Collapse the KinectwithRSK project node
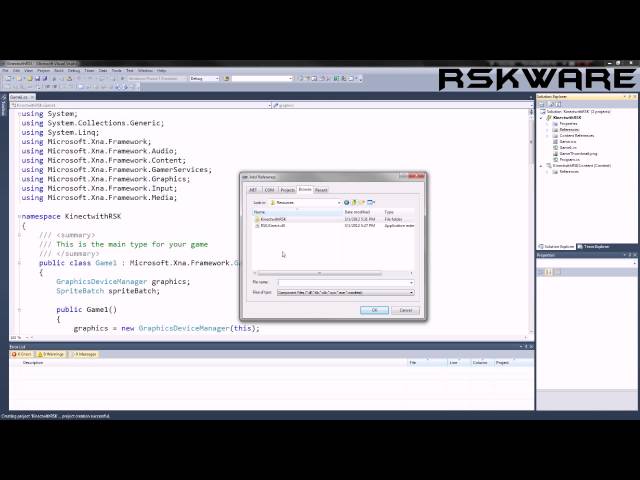The width and height of the screenshot is (640, 480). 541,118
